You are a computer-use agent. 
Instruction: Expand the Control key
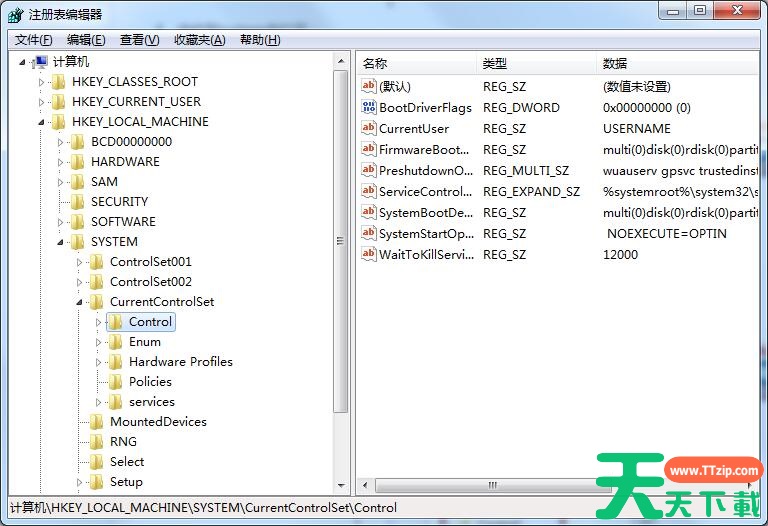(x=98, y=322)
